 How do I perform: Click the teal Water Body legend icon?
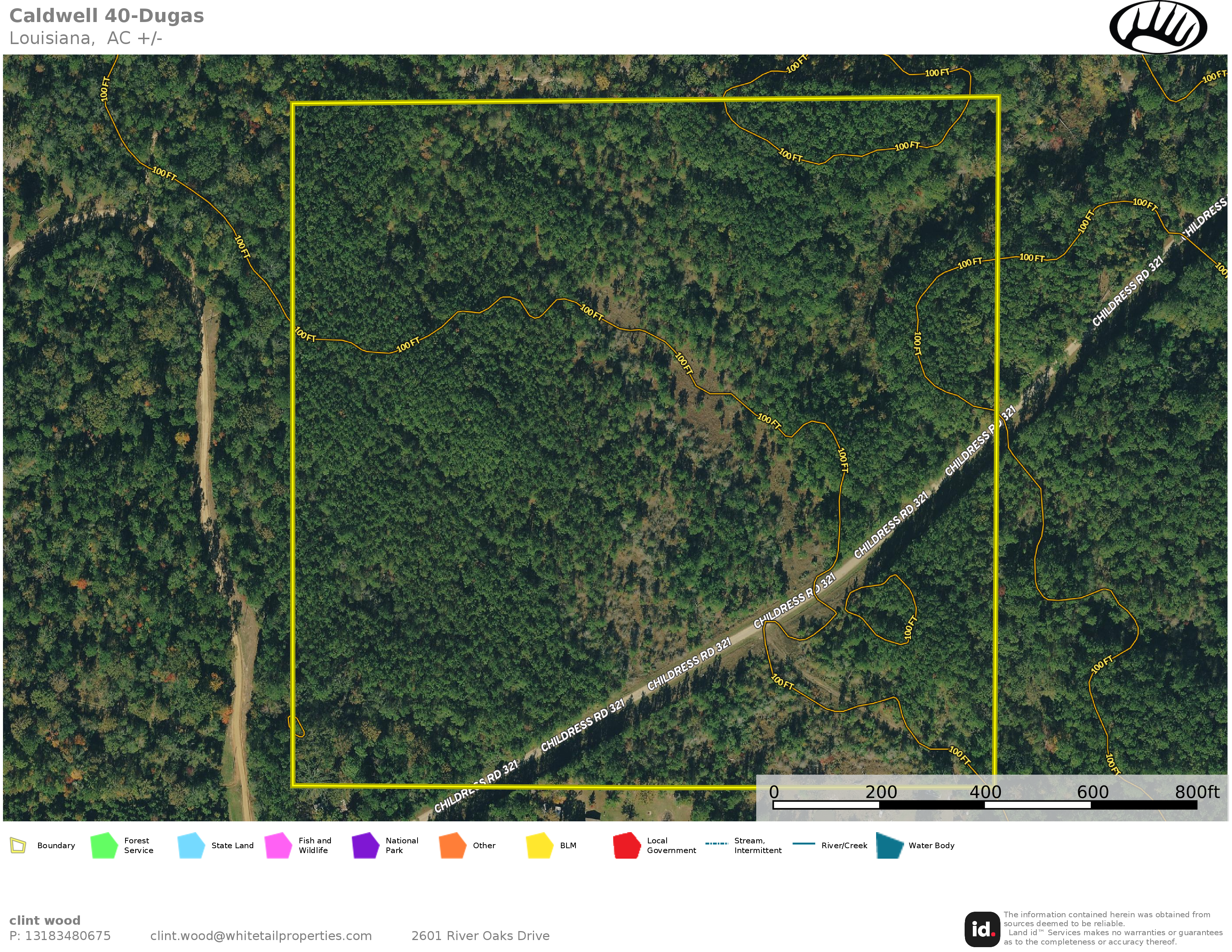[890, 845]
